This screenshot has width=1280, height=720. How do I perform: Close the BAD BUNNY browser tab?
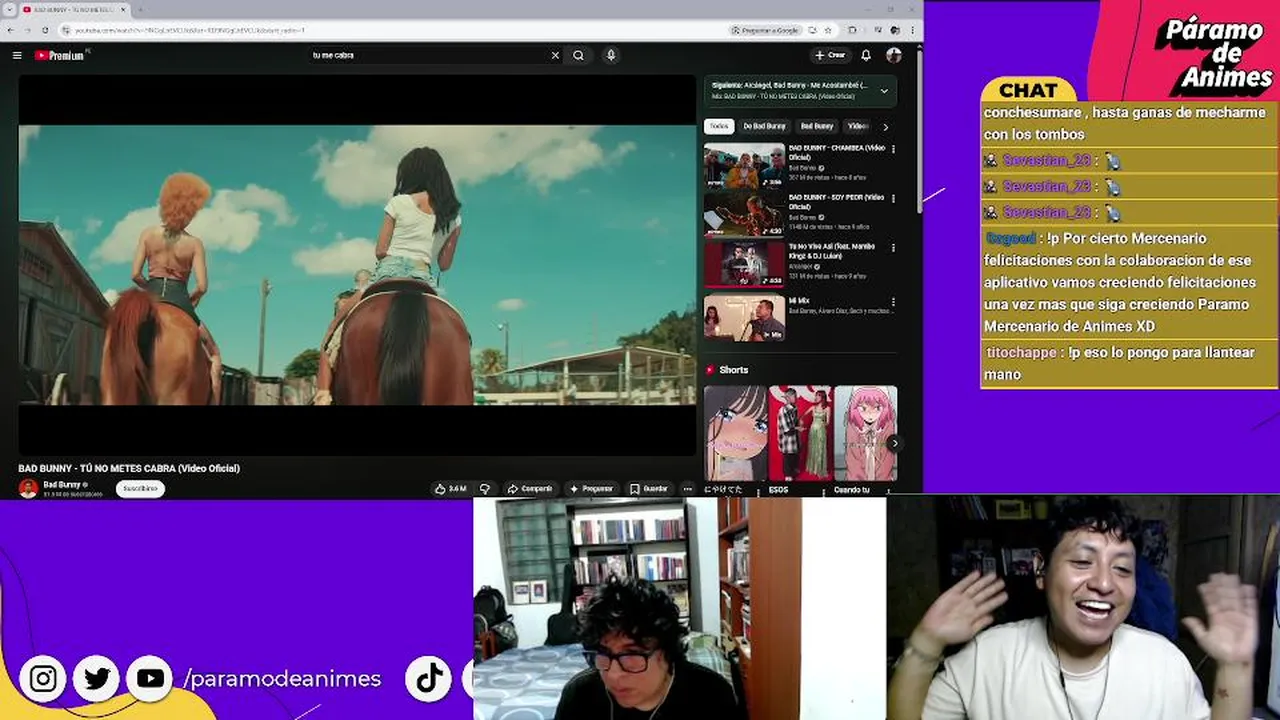124,9
